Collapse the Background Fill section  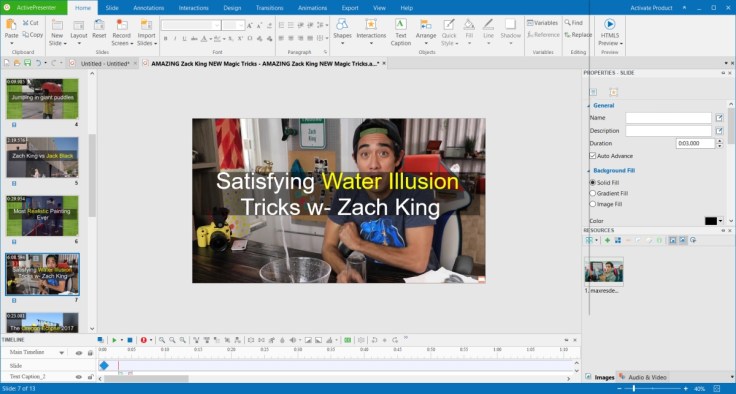coord(589,170)
